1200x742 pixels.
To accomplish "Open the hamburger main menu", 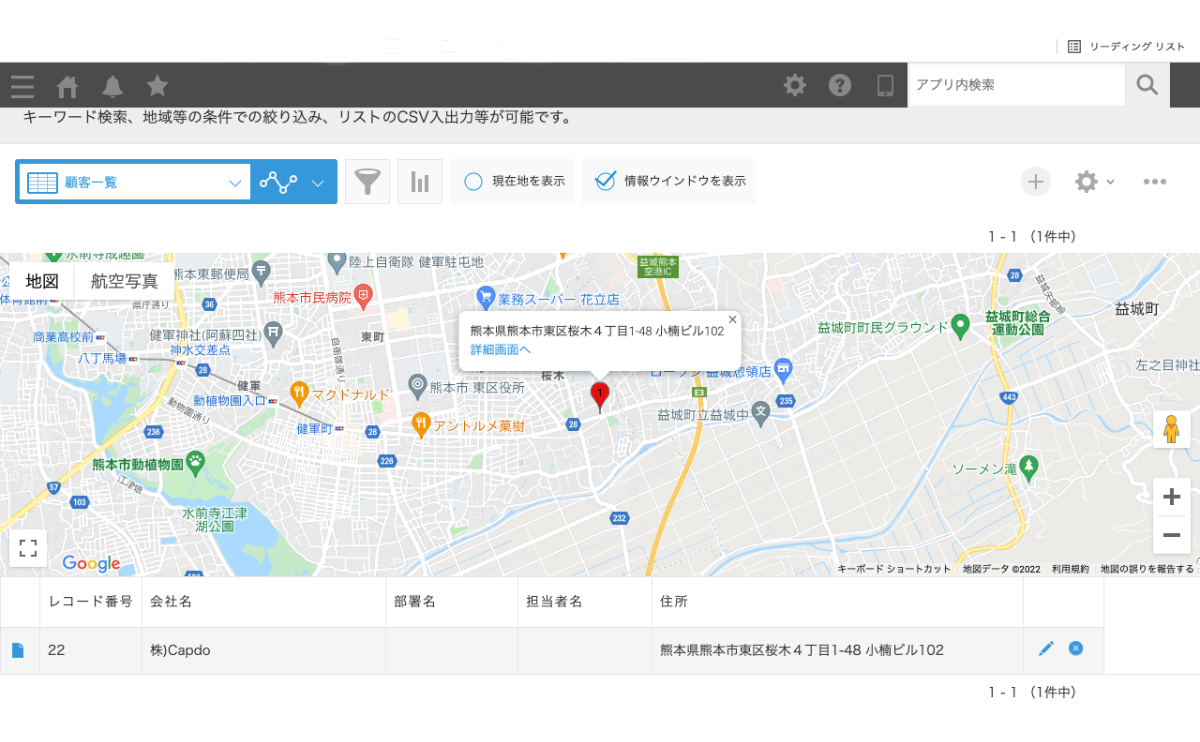I will [x=22, y=86].
